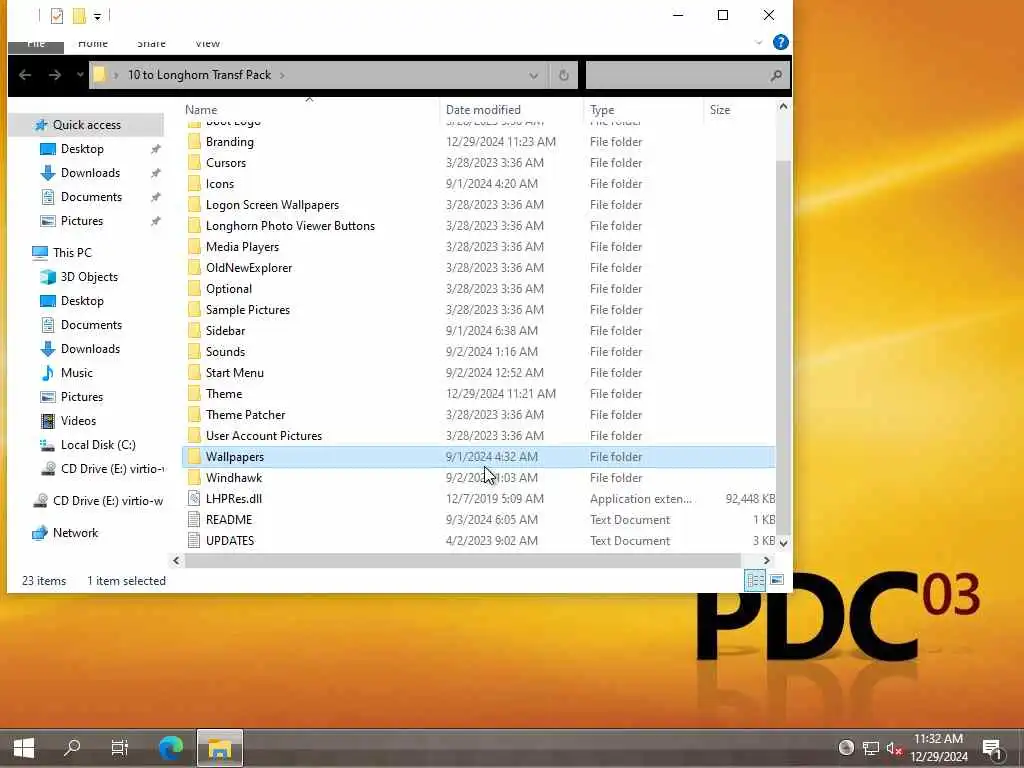Click the vertical scrollbar up arrow
Screen dimensions: 1024x768
pos(783,107)
